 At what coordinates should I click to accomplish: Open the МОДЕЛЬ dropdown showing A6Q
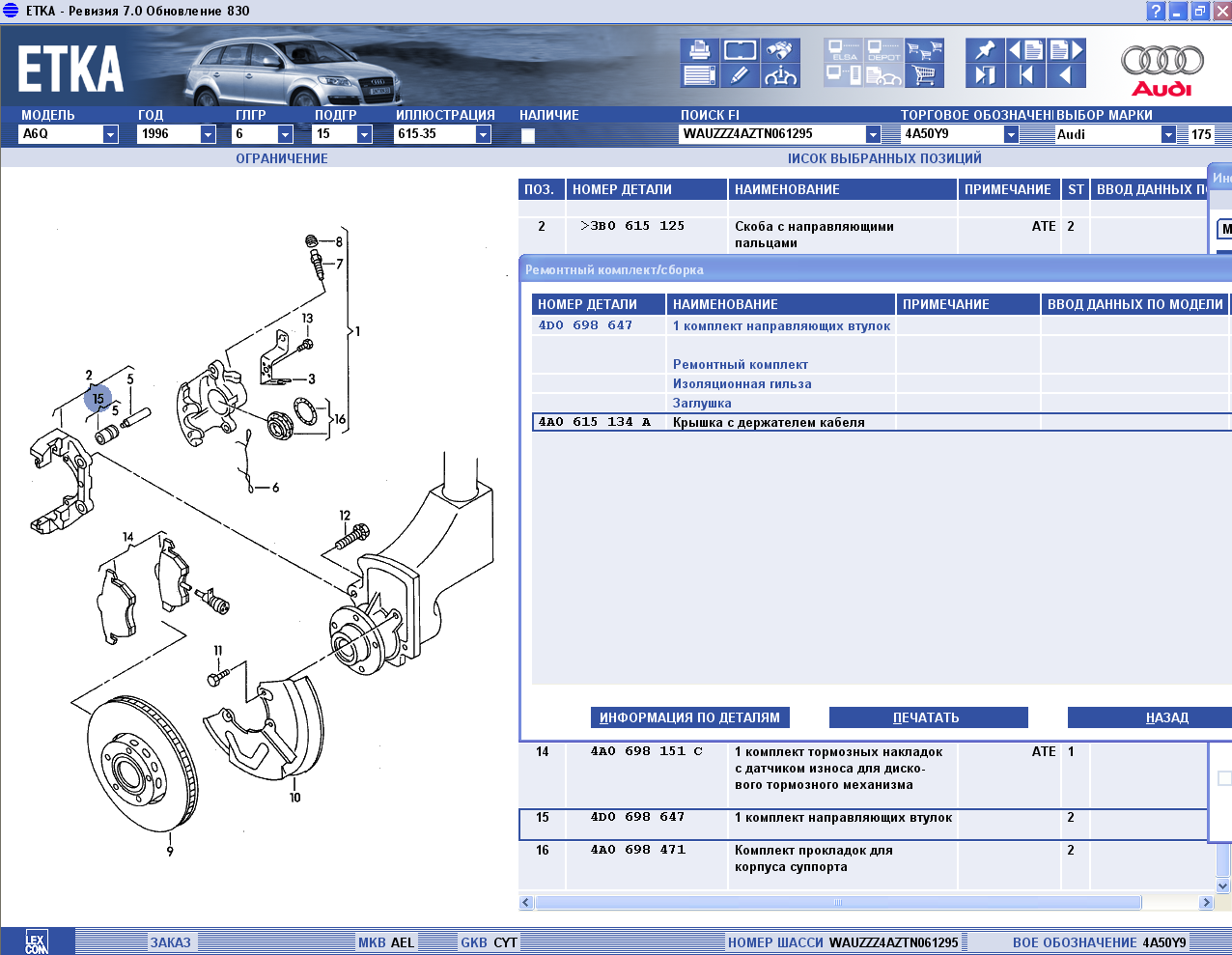point(110,134)
